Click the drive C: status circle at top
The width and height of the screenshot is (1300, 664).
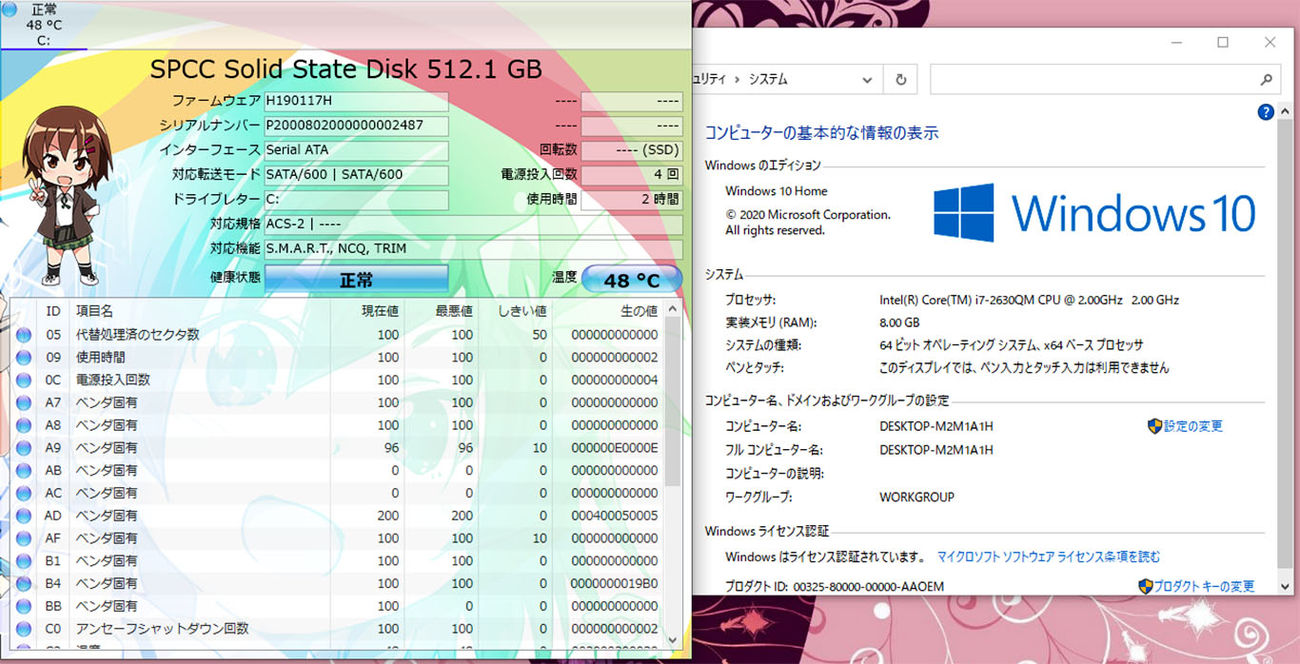(7, 10)
